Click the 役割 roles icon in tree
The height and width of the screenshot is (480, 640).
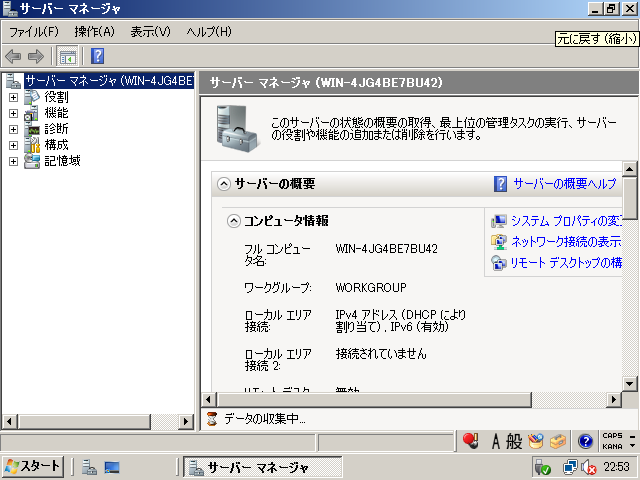[32, 97]
